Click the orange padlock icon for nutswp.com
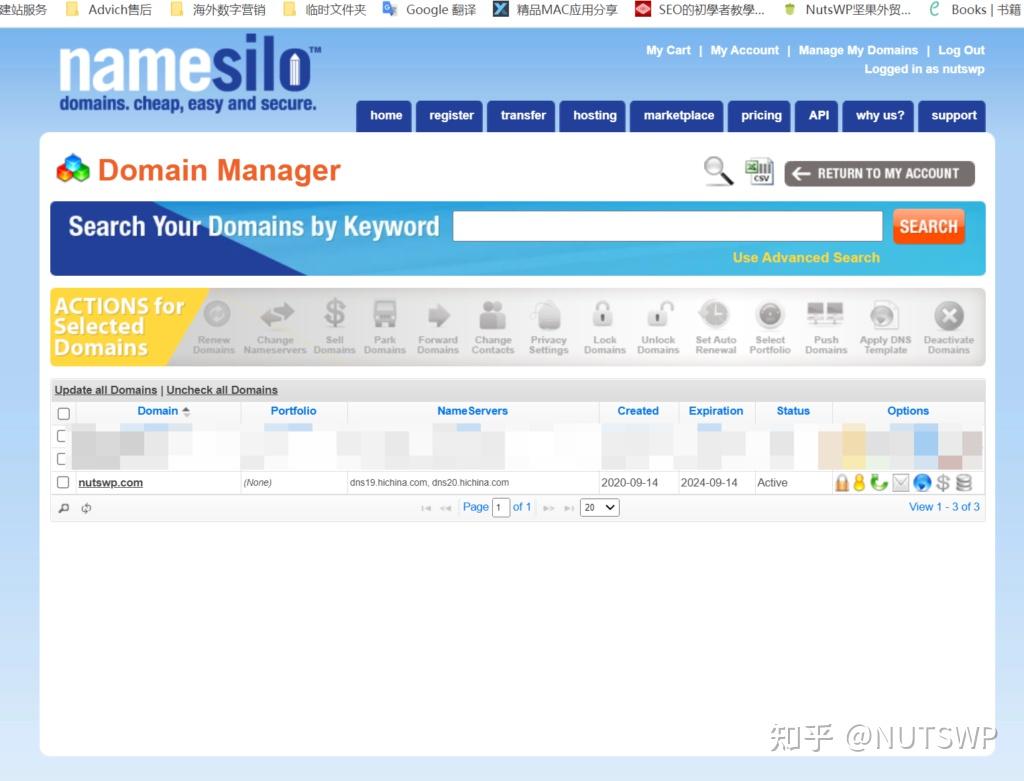1024x781 pixels. (x=842, y=483)
